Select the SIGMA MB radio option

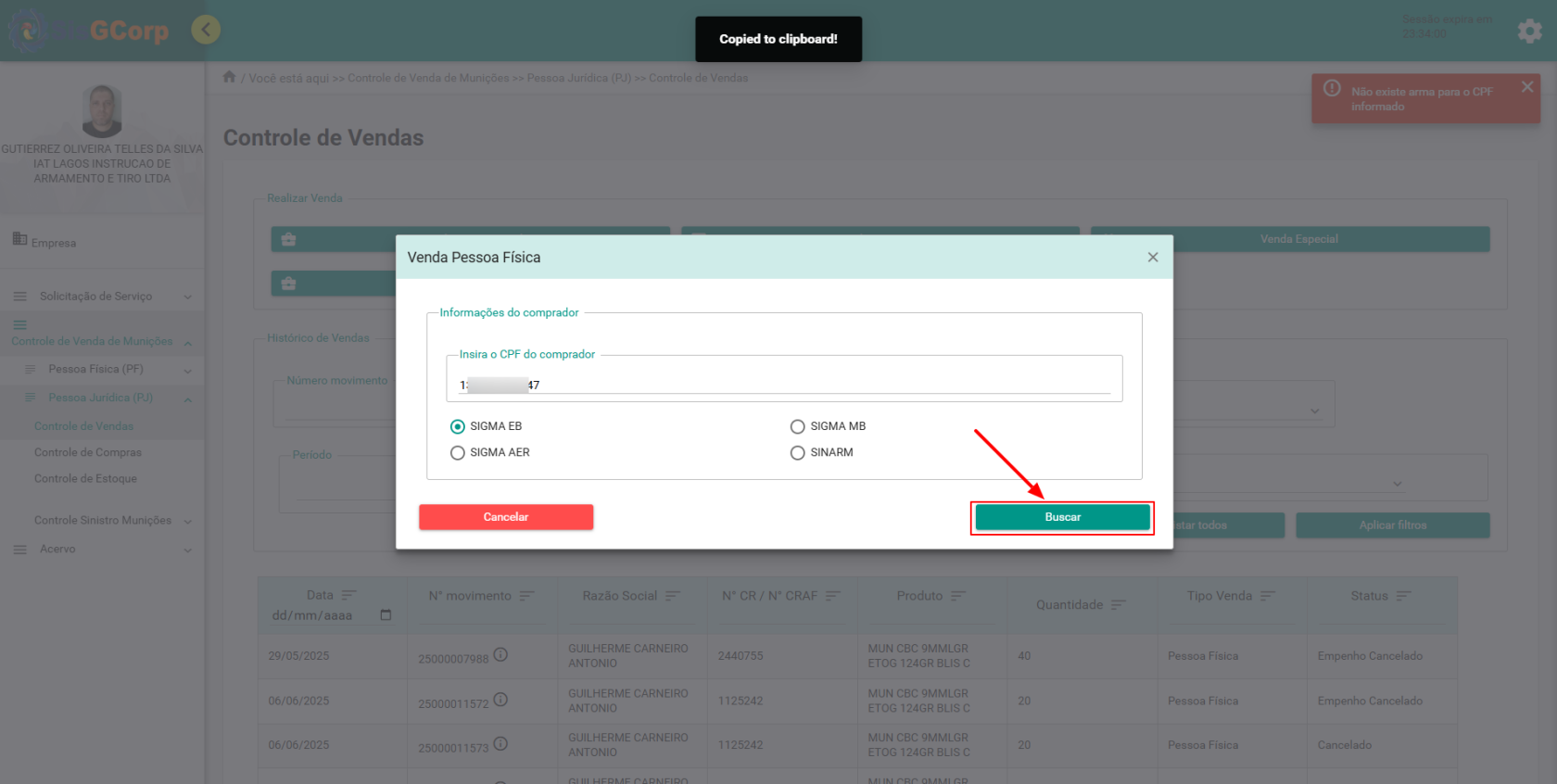[797, 427]
